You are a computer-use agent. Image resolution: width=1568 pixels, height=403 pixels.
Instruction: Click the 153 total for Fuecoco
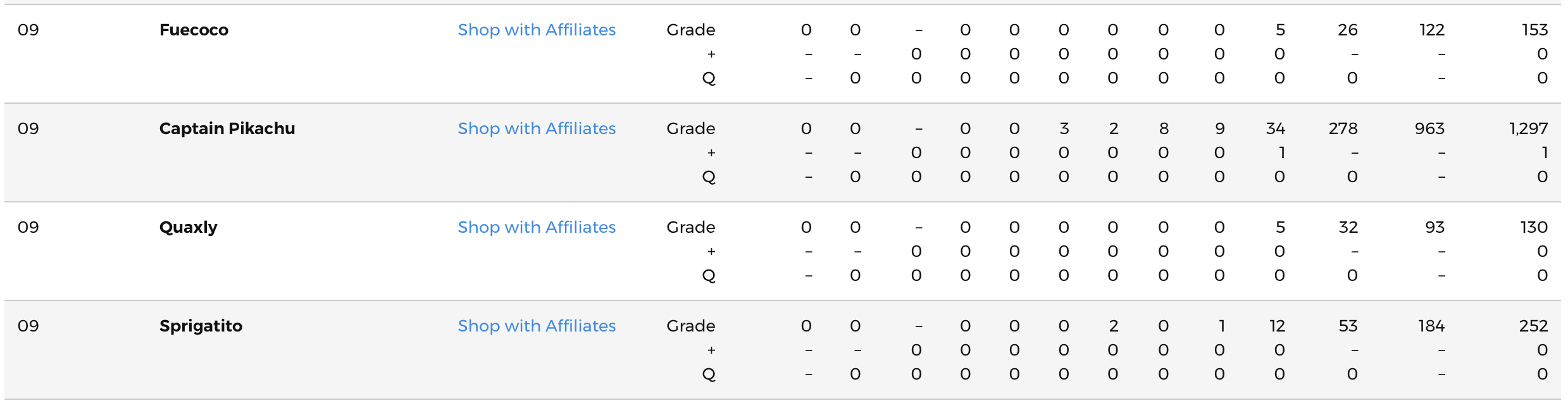pyautogui.click(x=1535, y=30)
